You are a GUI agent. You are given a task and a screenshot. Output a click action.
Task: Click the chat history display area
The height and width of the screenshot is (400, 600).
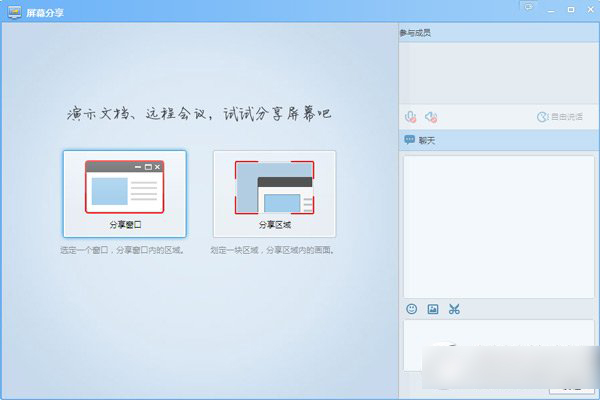click(499, 227)
